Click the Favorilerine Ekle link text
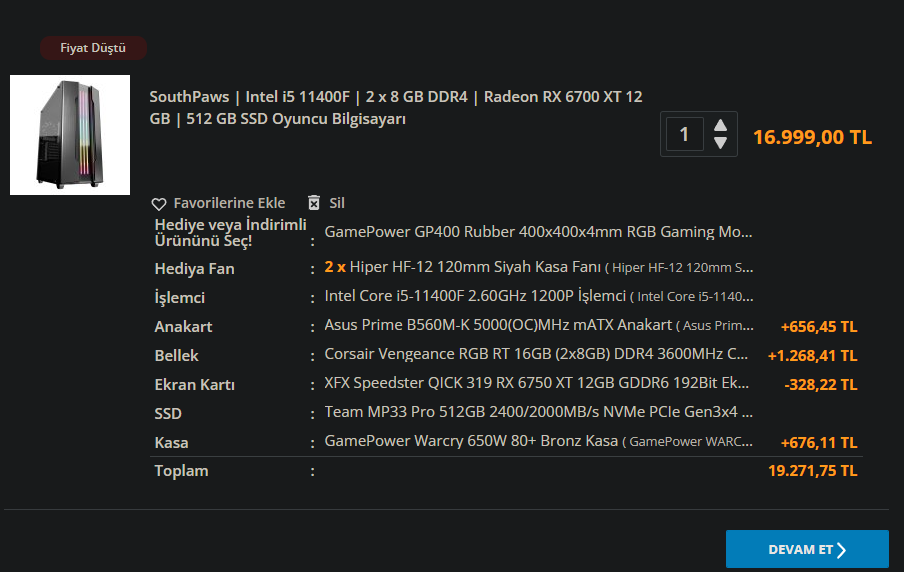The width and height of the screenshot is (904, 572). [229, 203]
